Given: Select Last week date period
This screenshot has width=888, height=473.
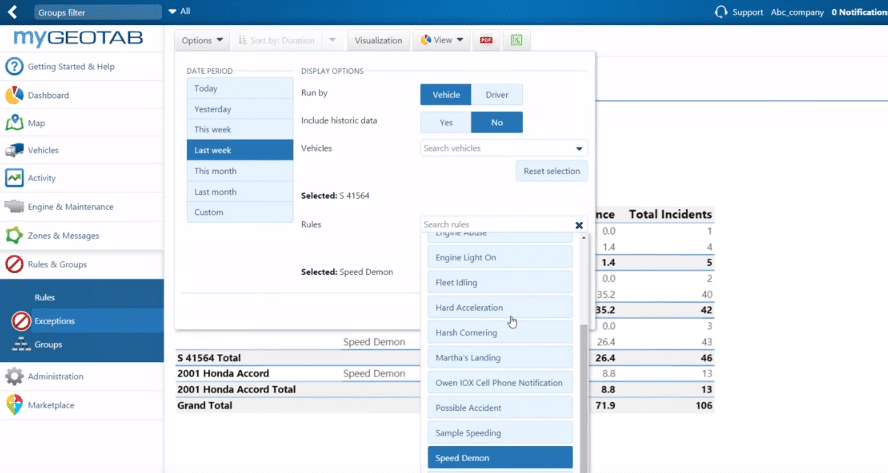Looking at the screenshot, I should click(x=240, y=150).
